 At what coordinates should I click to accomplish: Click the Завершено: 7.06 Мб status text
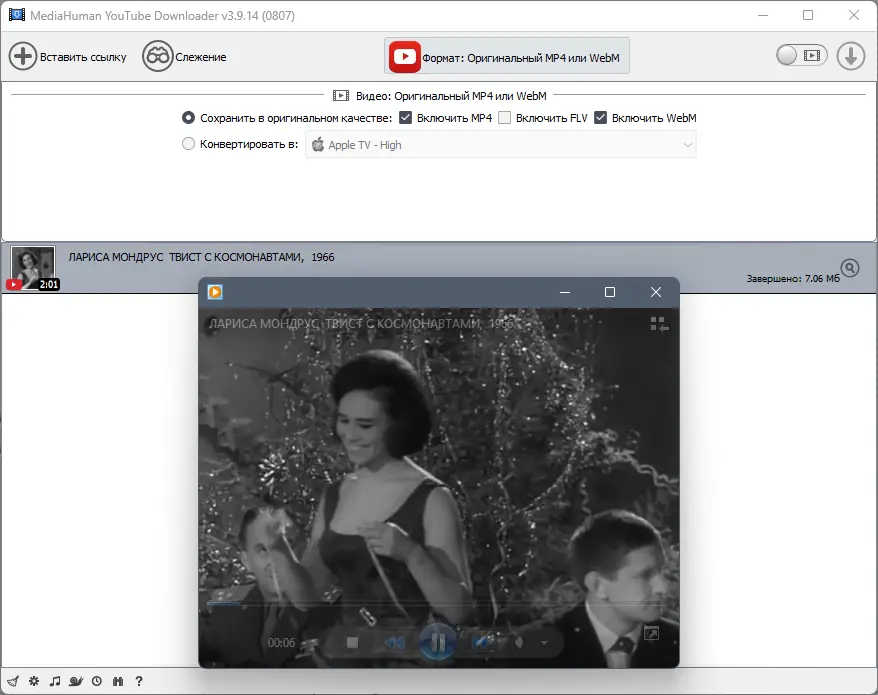(x=793, y=278)
